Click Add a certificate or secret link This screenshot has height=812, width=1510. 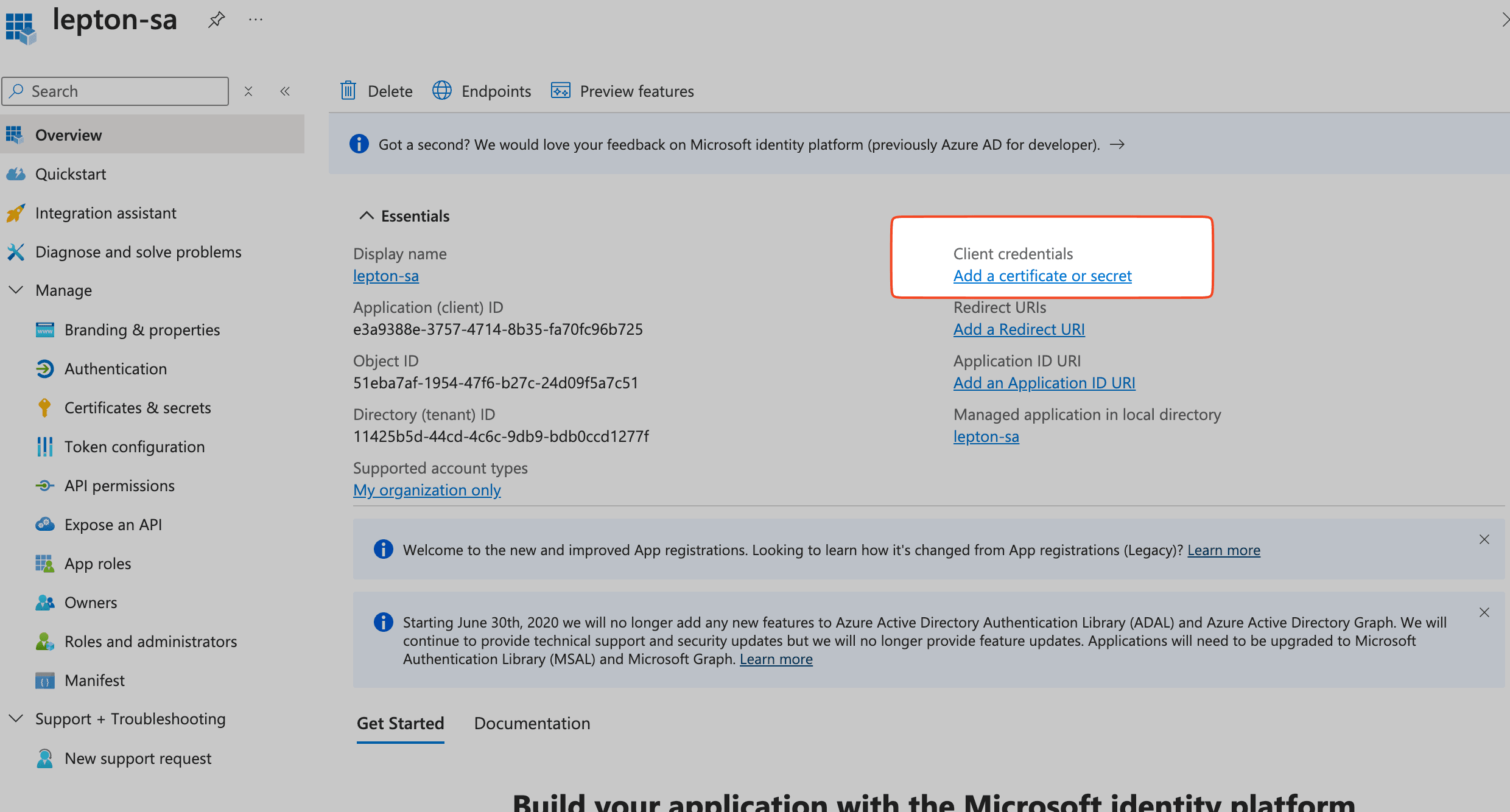pyautogui.click(x=1043, y=275)
